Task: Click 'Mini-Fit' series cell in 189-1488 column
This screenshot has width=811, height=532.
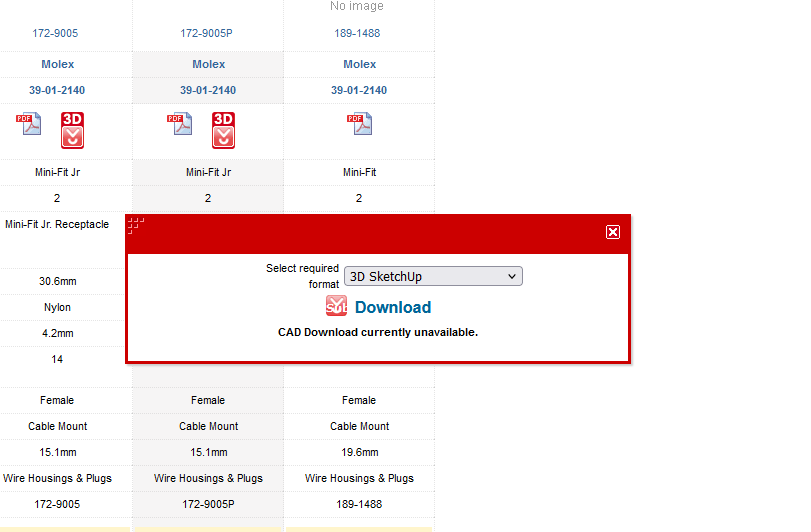Action: 359,172
